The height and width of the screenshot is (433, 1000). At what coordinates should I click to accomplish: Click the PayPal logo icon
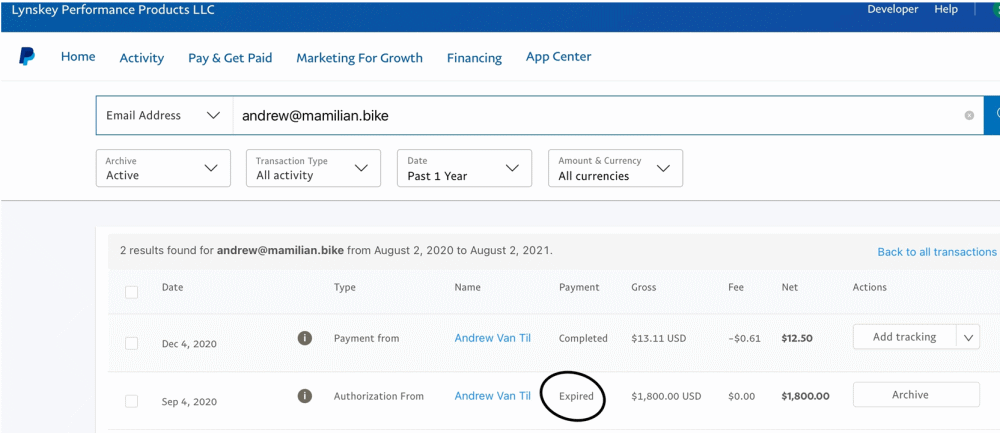click(x=27, y=57)
